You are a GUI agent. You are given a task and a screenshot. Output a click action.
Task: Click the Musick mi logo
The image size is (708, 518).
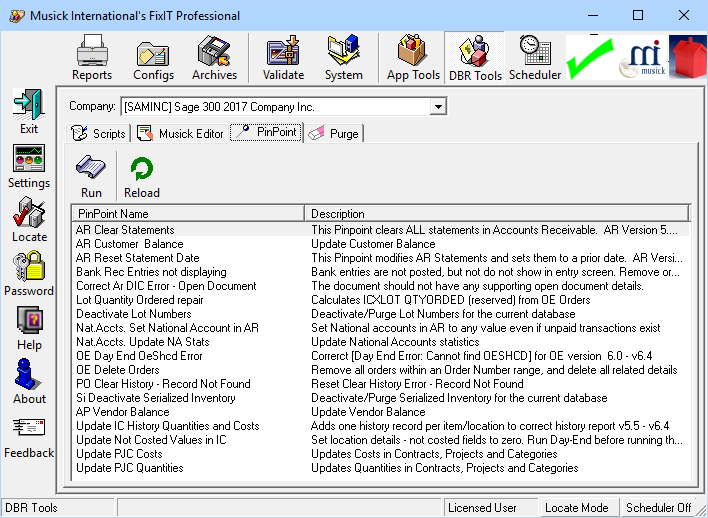[x=643, y=58]
